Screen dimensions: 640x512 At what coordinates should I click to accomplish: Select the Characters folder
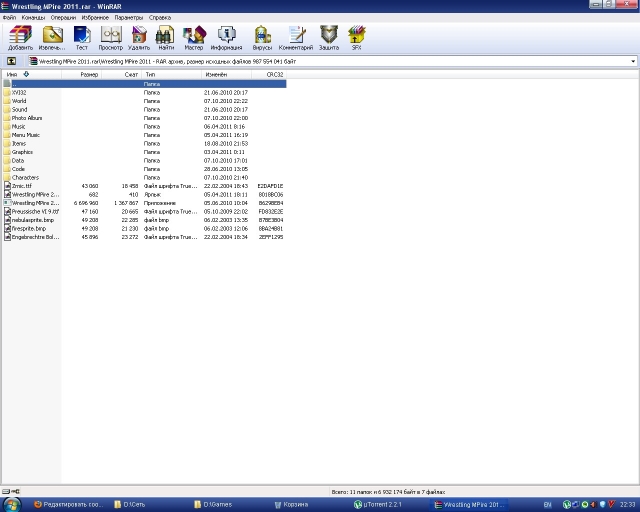point(144,178)
